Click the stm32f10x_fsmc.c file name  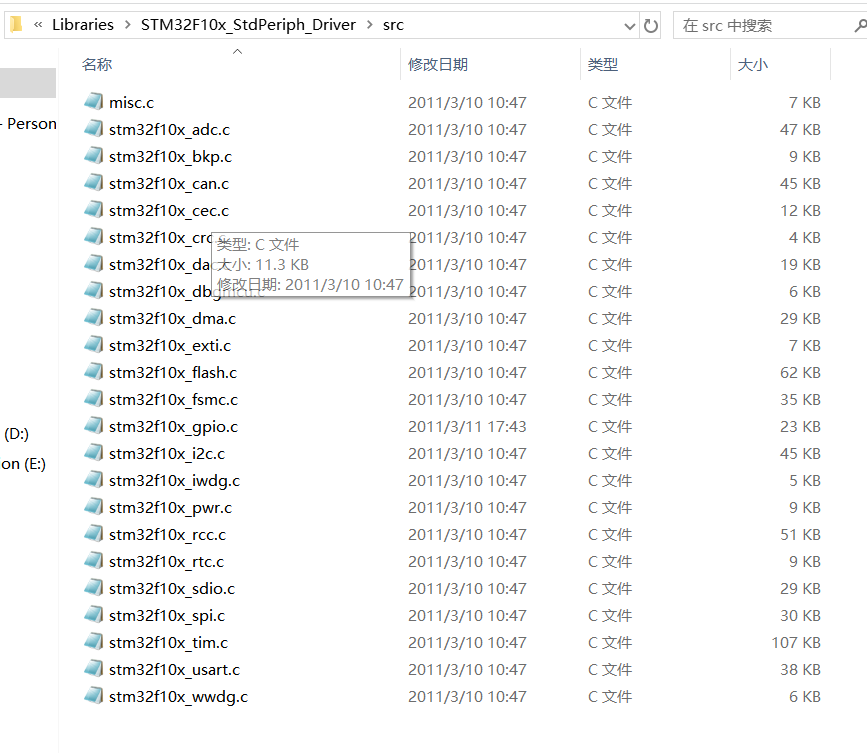174,399
